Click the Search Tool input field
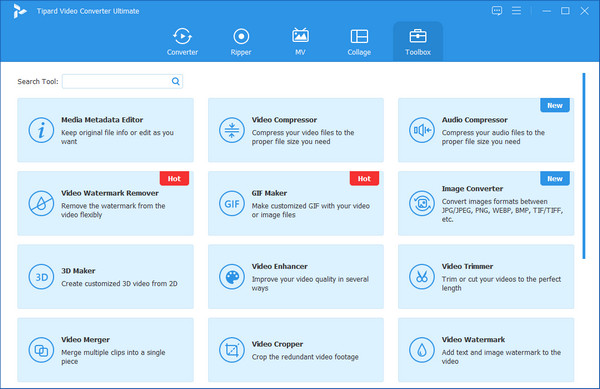600x389 pixels. point(122,81)
